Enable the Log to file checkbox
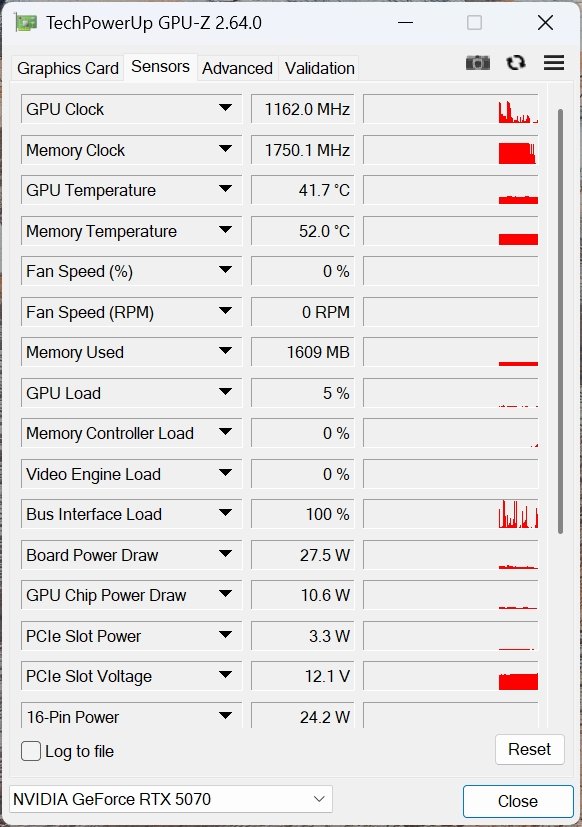Viewport: 582px width, 827px height. point(31,751)
